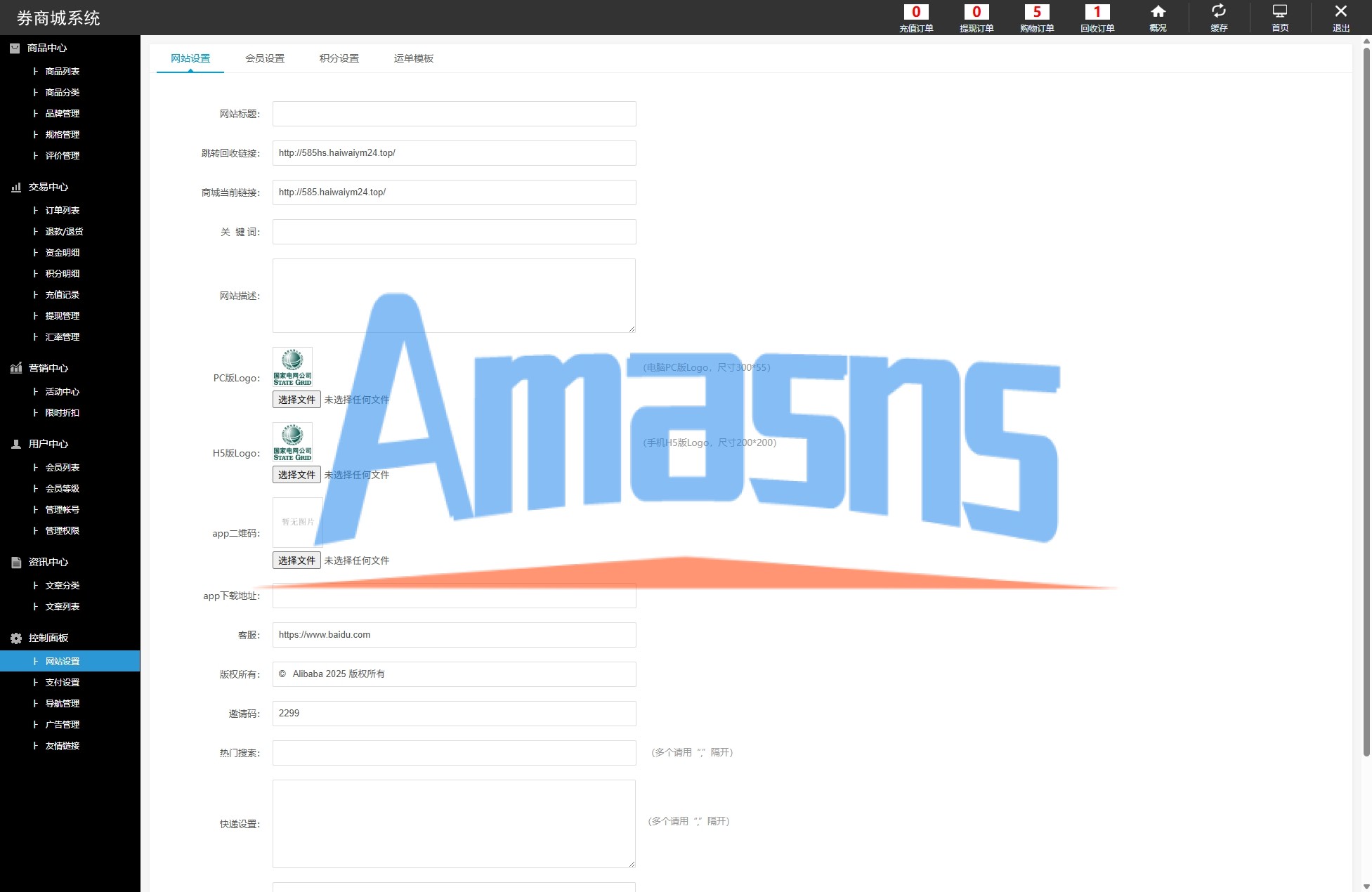Click the PC版Logo State Grid thumbnail
The image size is (1372, 892).
click(x=292, y=367)
